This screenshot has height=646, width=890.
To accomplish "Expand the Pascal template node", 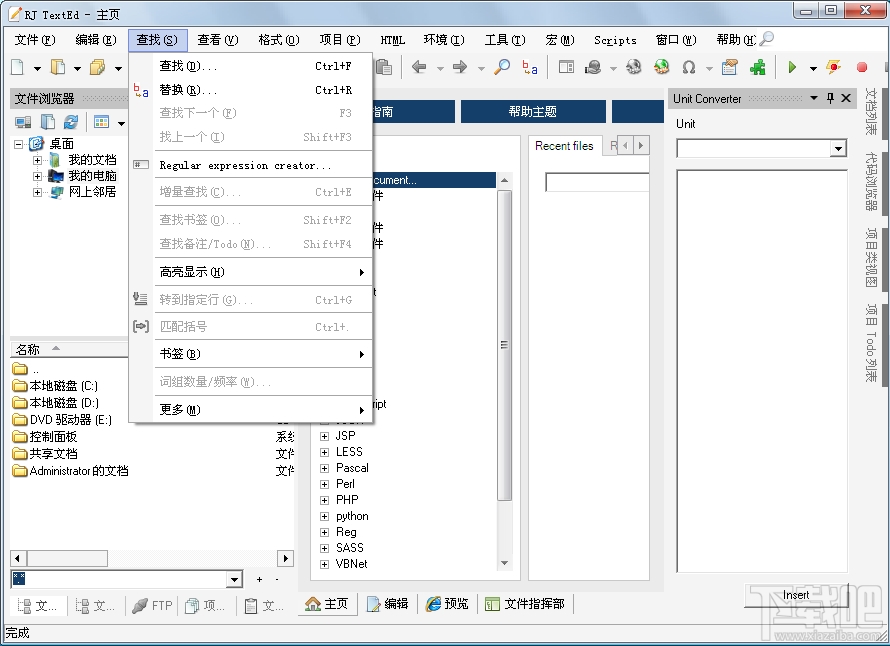I will pyautogui.click(x=325, y=468).
